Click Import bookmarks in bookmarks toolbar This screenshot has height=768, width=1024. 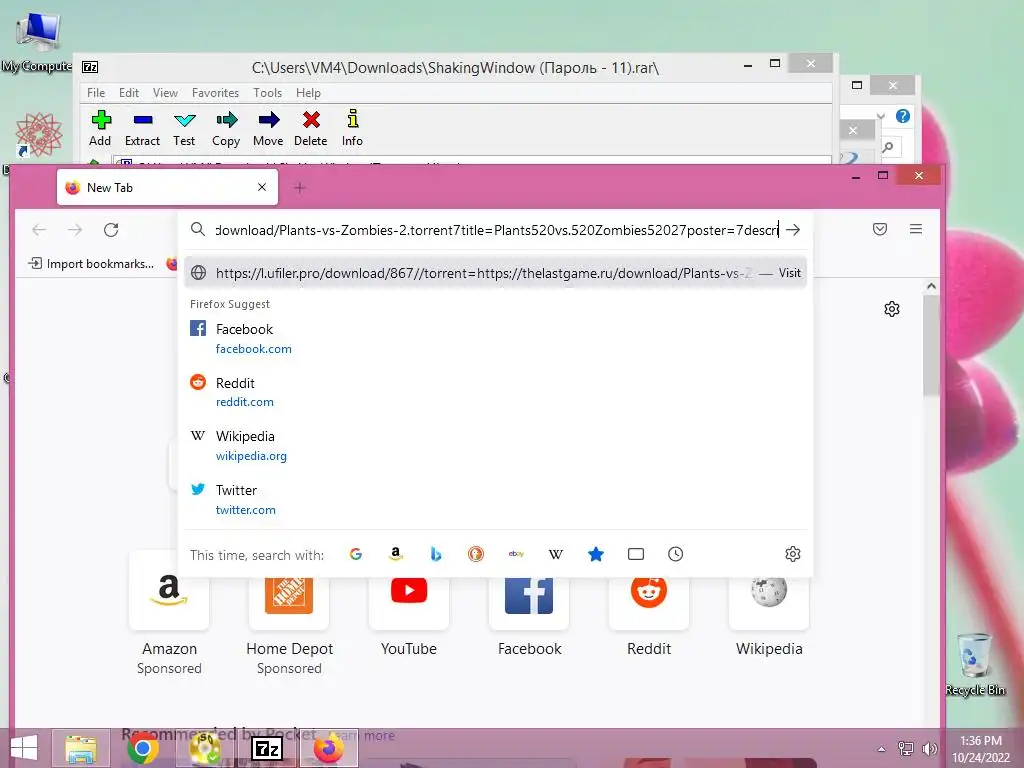91,264
